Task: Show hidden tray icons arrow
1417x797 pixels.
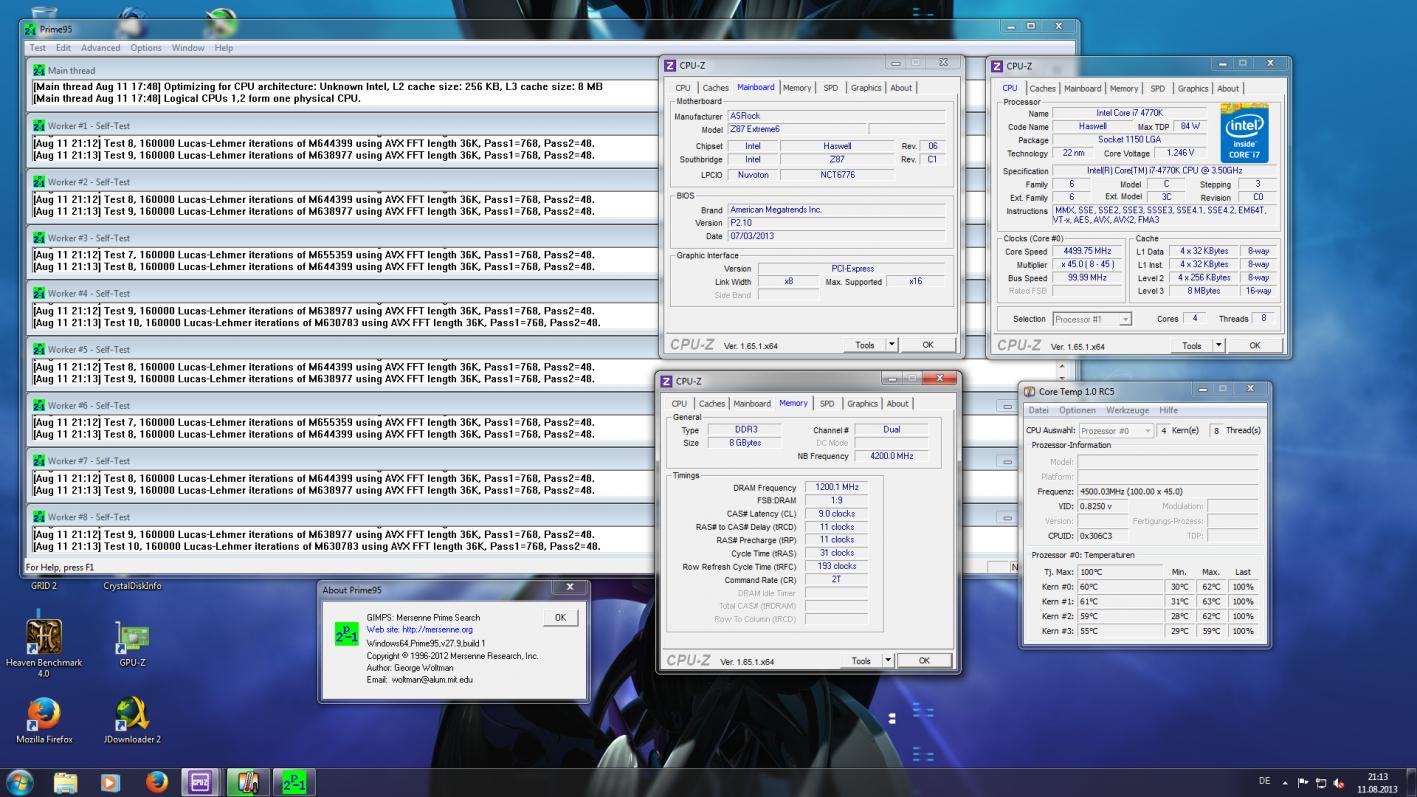Action: click(x=1286, y=782)
